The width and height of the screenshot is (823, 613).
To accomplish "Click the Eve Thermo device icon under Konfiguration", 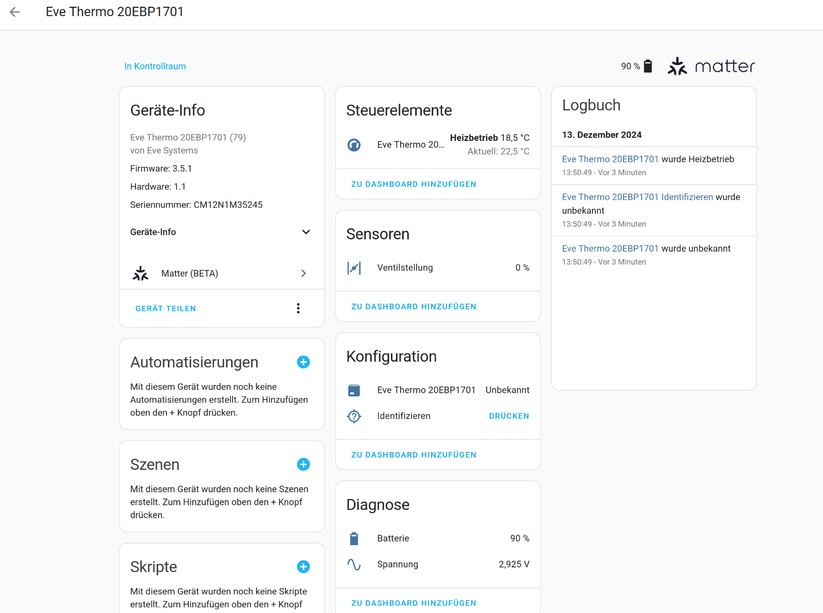I will click(x=354, y=390).
